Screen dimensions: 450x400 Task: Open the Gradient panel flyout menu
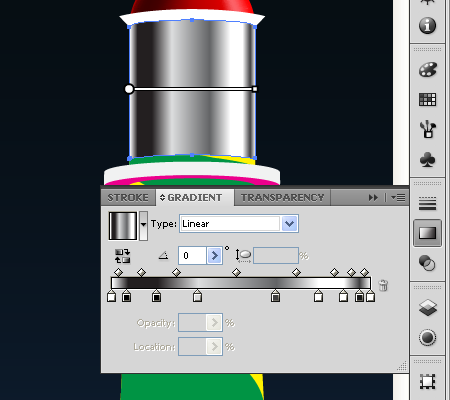(398, 198)
